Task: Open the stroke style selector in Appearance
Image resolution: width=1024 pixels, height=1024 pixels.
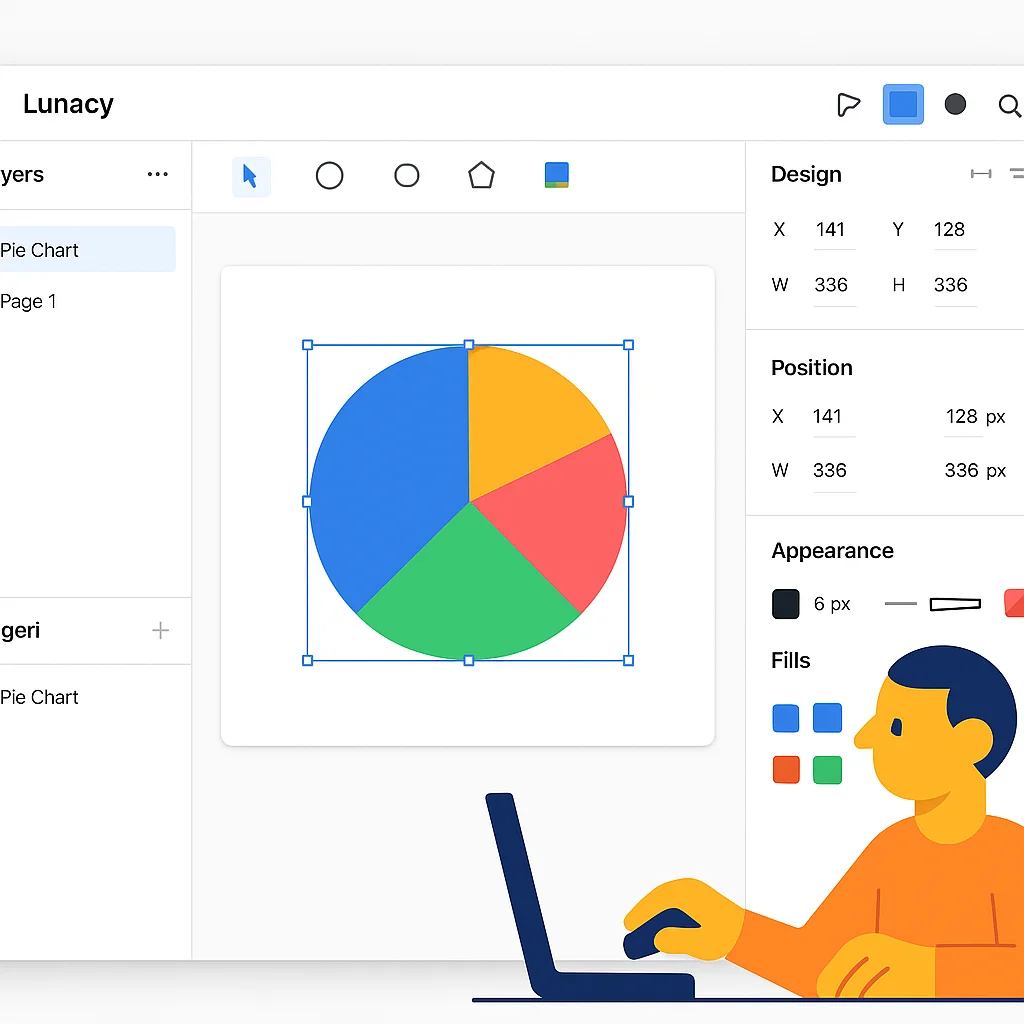Action: [x=955, y=603]
